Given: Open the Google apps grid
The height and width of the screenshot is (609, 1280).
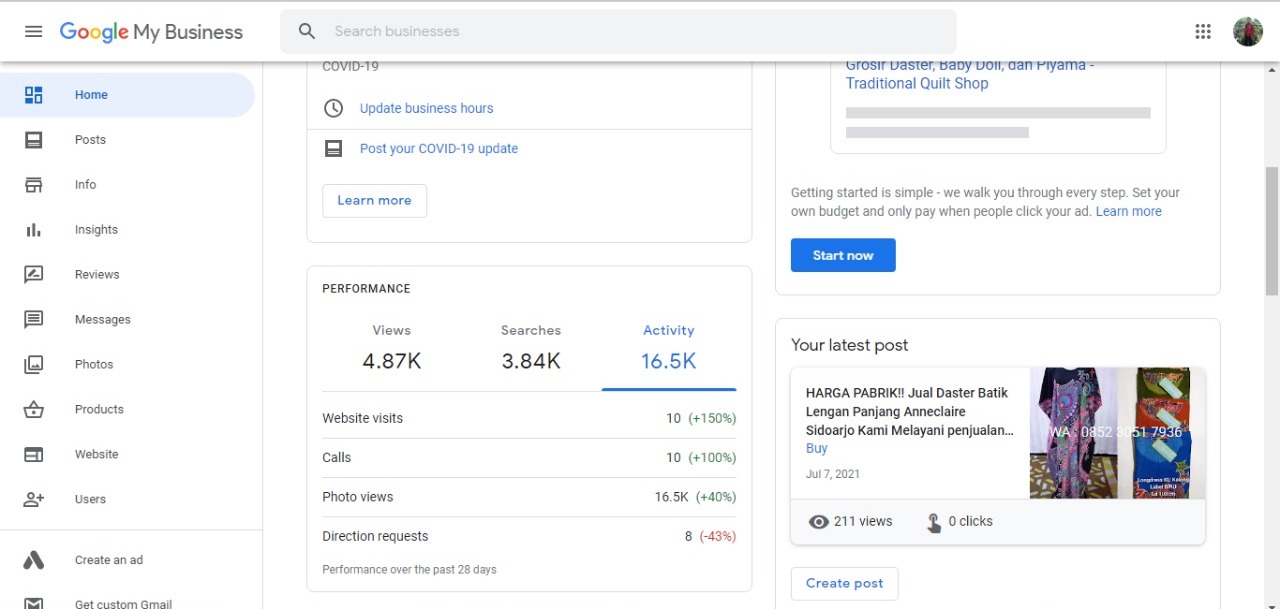Looking at the screenshot, I should 1203,31.
